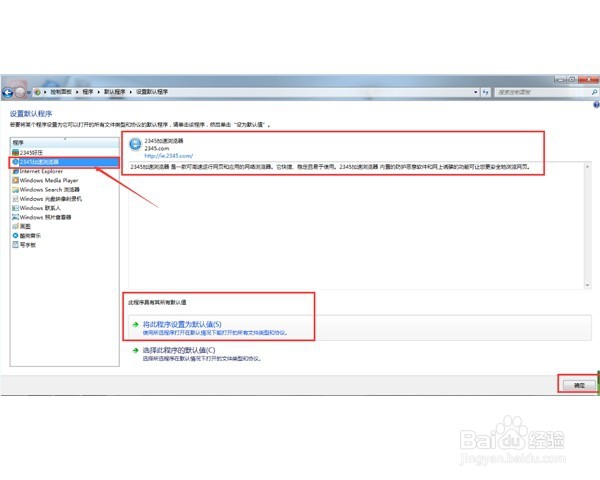600x480 pixels.
Task: Click the large 2345 browser icon in details
Action: pos(135,145)
